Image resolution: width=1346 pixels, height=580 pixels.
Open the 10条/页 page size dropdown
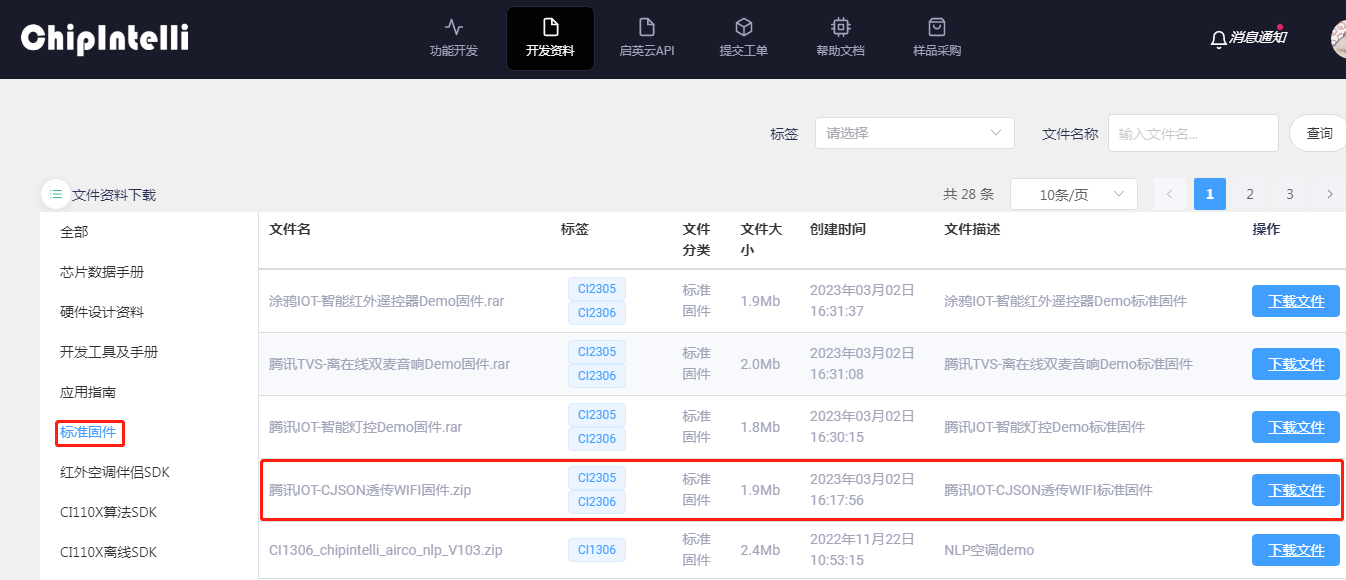tap(1073, 194)
